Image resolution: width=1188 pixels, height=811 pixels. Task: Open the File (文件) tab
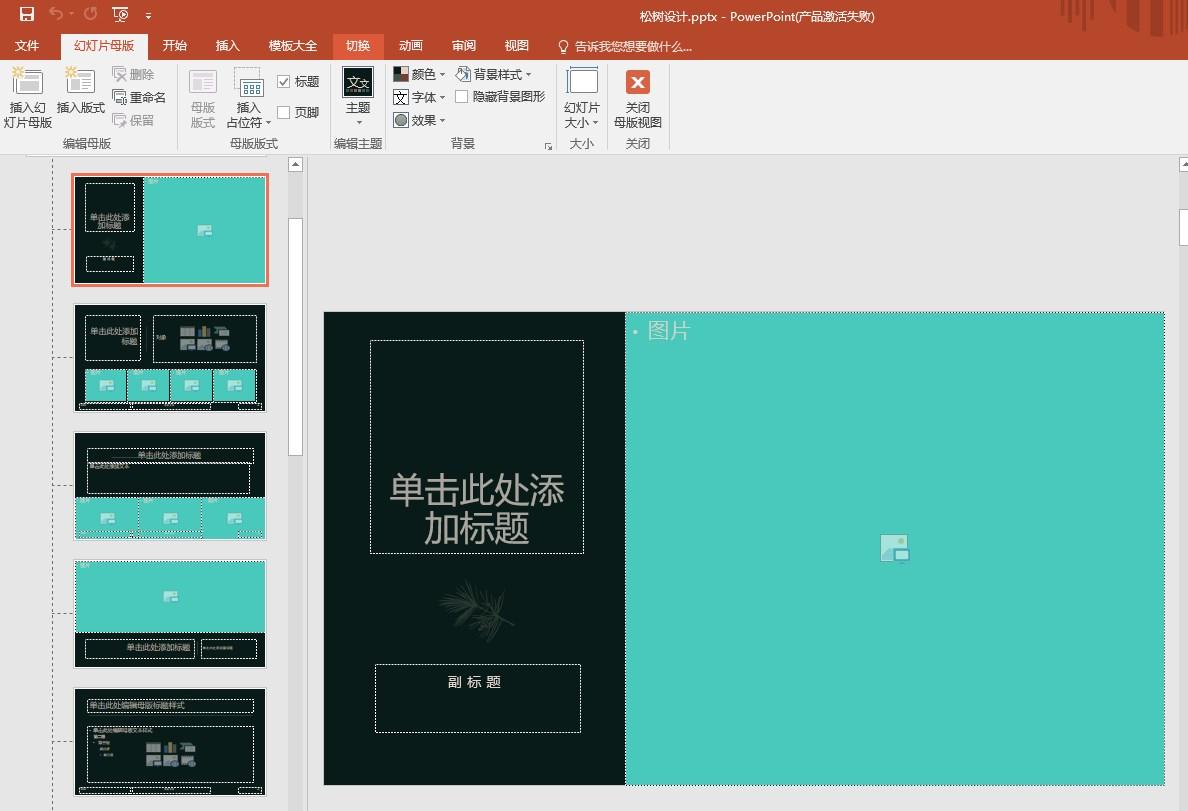point(27,45)
